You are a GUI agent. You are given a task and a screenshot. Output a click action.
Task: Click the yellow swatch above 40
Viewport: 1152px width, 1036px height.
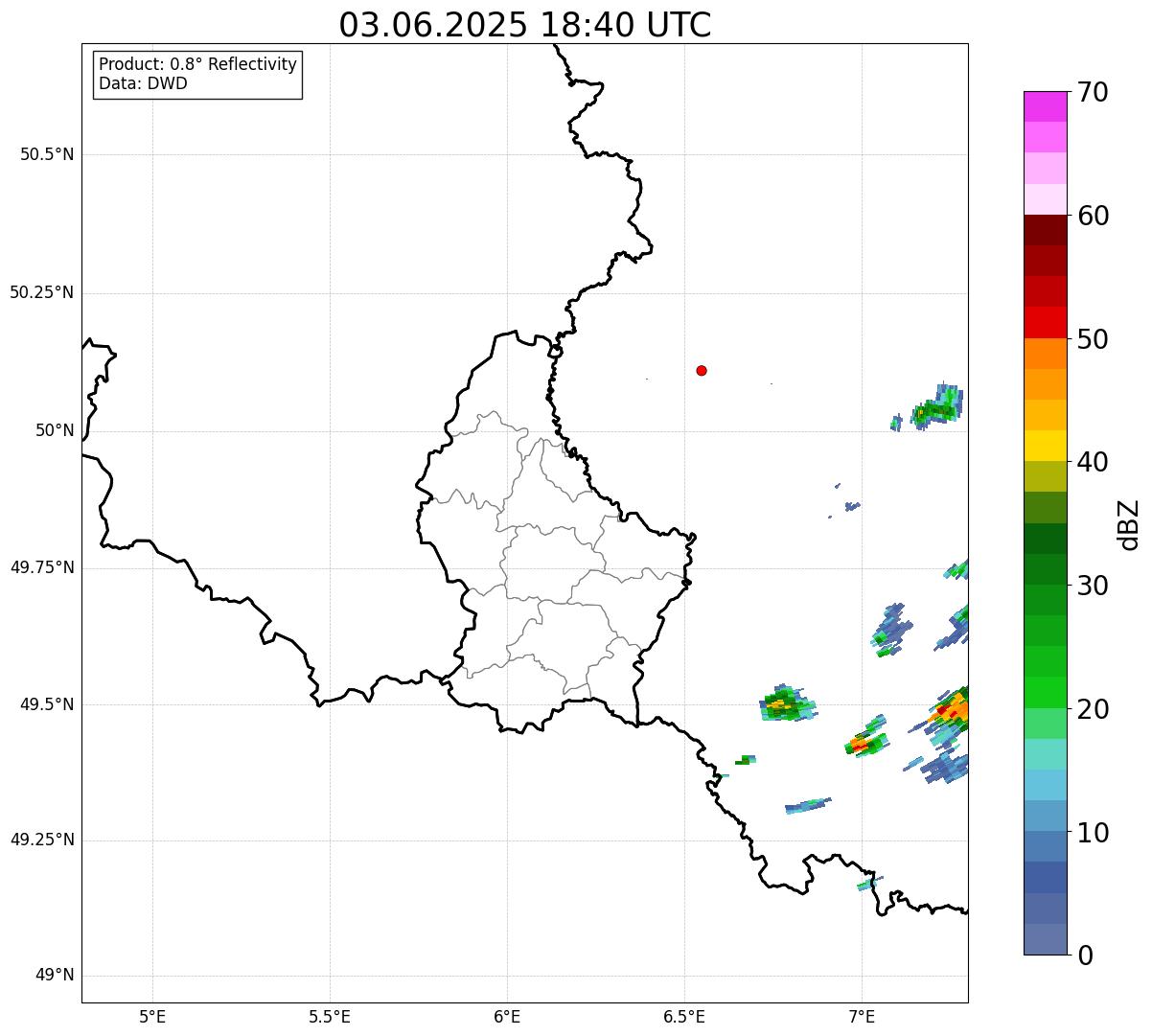pyautogui.click(x=1045, y=446)
